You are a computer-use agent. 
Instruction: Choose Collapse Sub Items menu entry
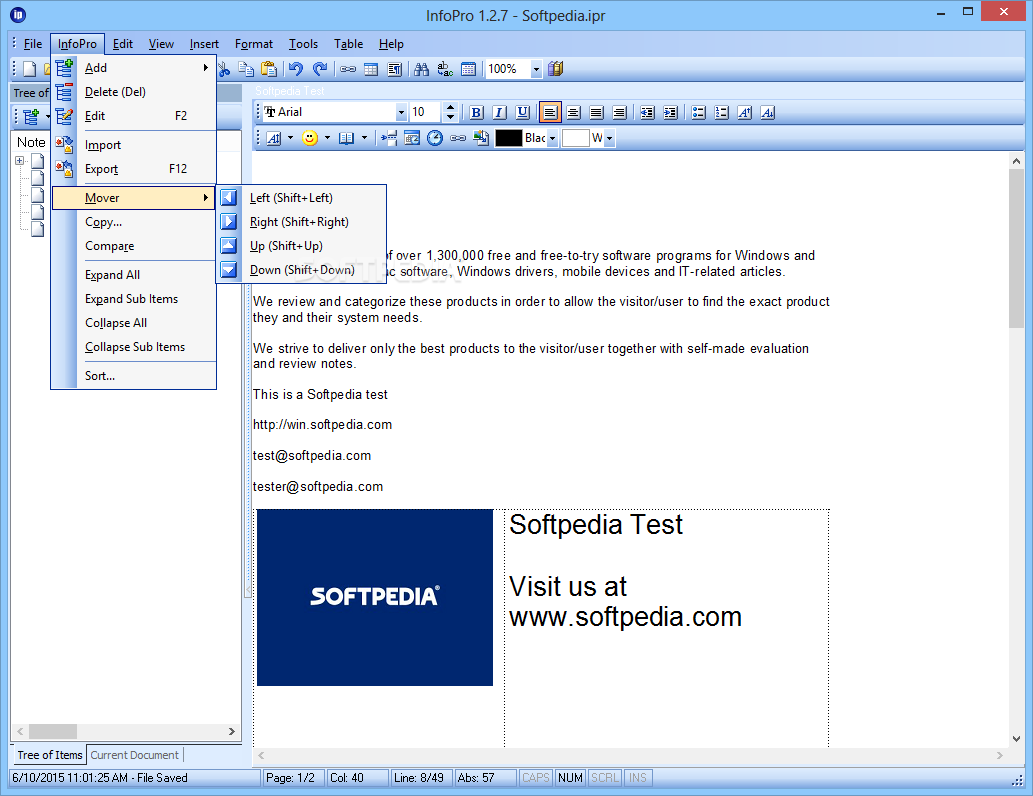(134, 347)
